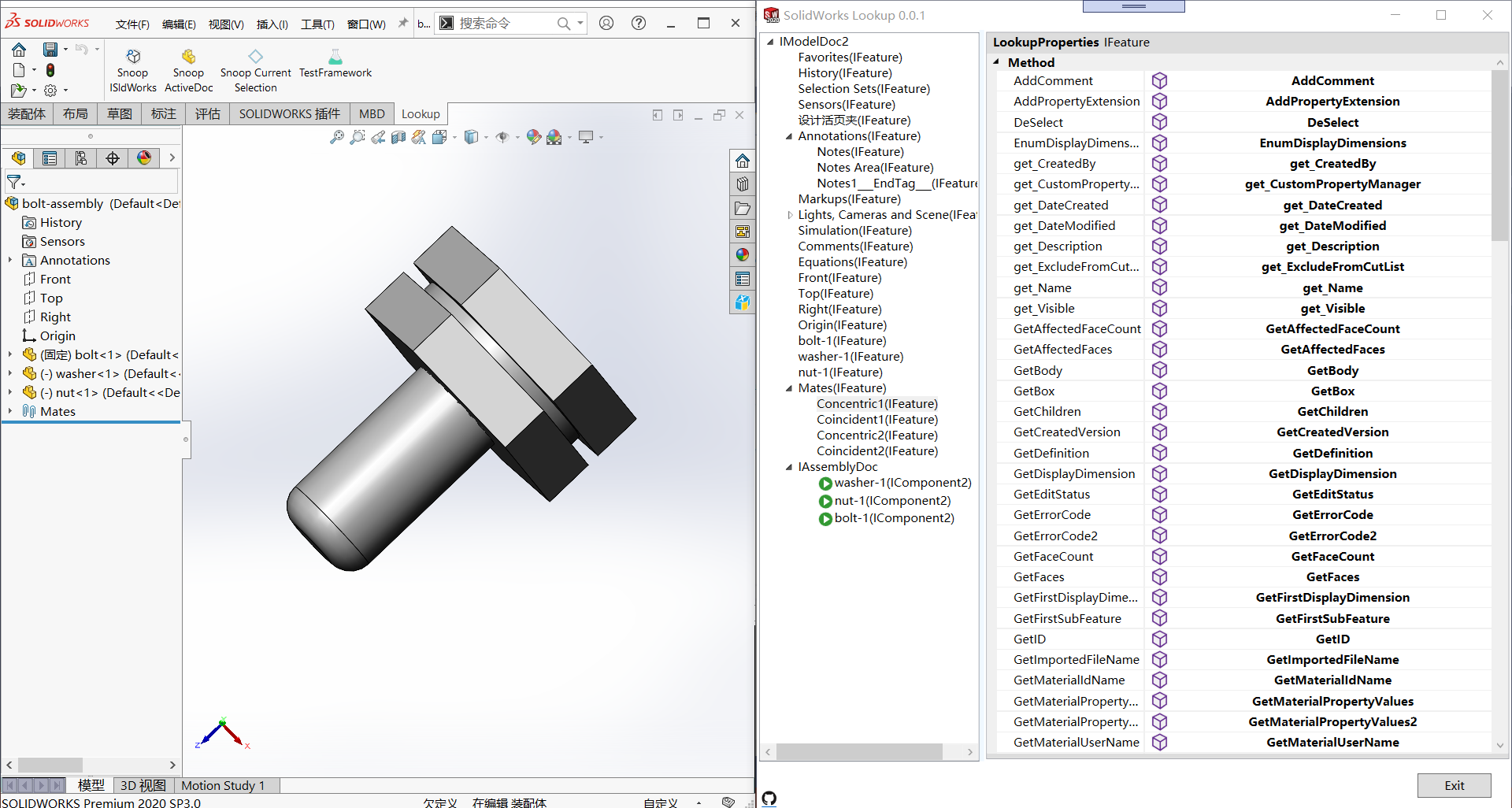The width and height of the screenshot is (1512, 808).
Task: Collapse the IAssemblyDoc node
Action: 789,467
